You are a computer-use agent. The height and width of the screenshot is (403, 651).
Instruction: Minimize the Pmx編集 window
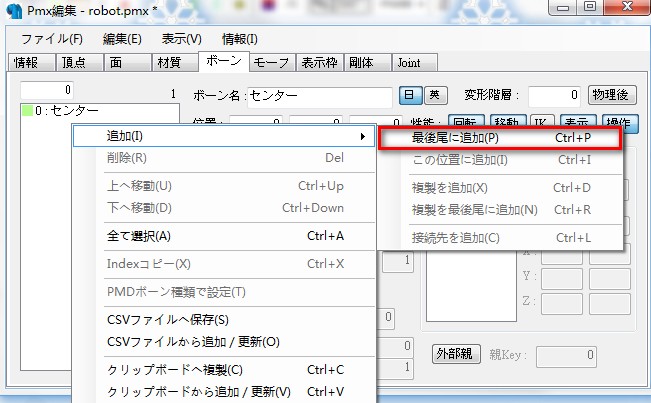pyautogui.click(x=563, y=7)
